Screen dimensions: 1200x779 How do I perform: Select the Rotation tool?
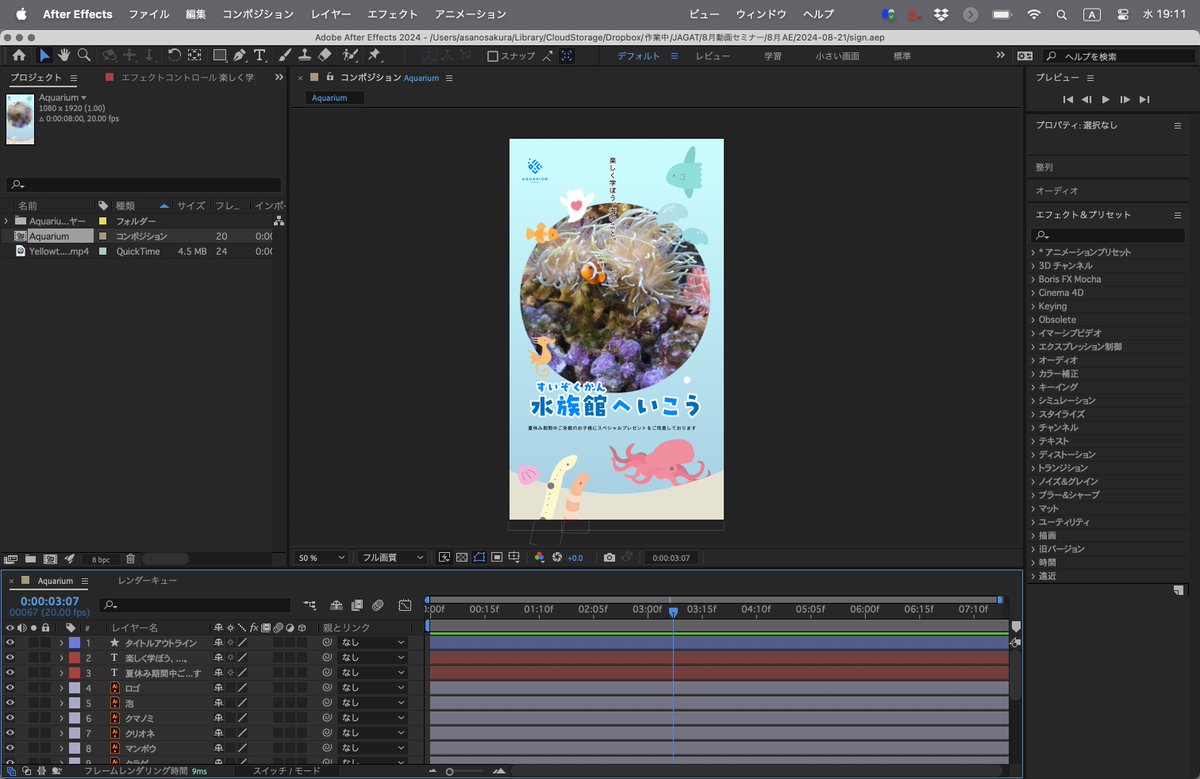(174, 56)
